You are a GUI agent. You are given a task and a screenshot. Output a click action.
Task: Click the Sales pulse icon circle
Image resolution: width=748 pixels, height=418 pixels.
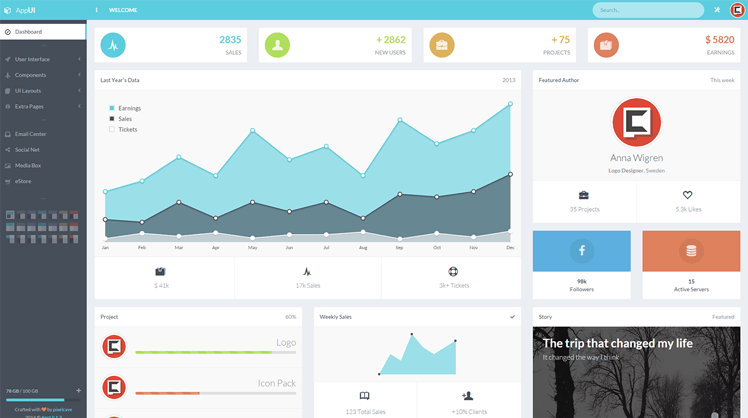114,45
